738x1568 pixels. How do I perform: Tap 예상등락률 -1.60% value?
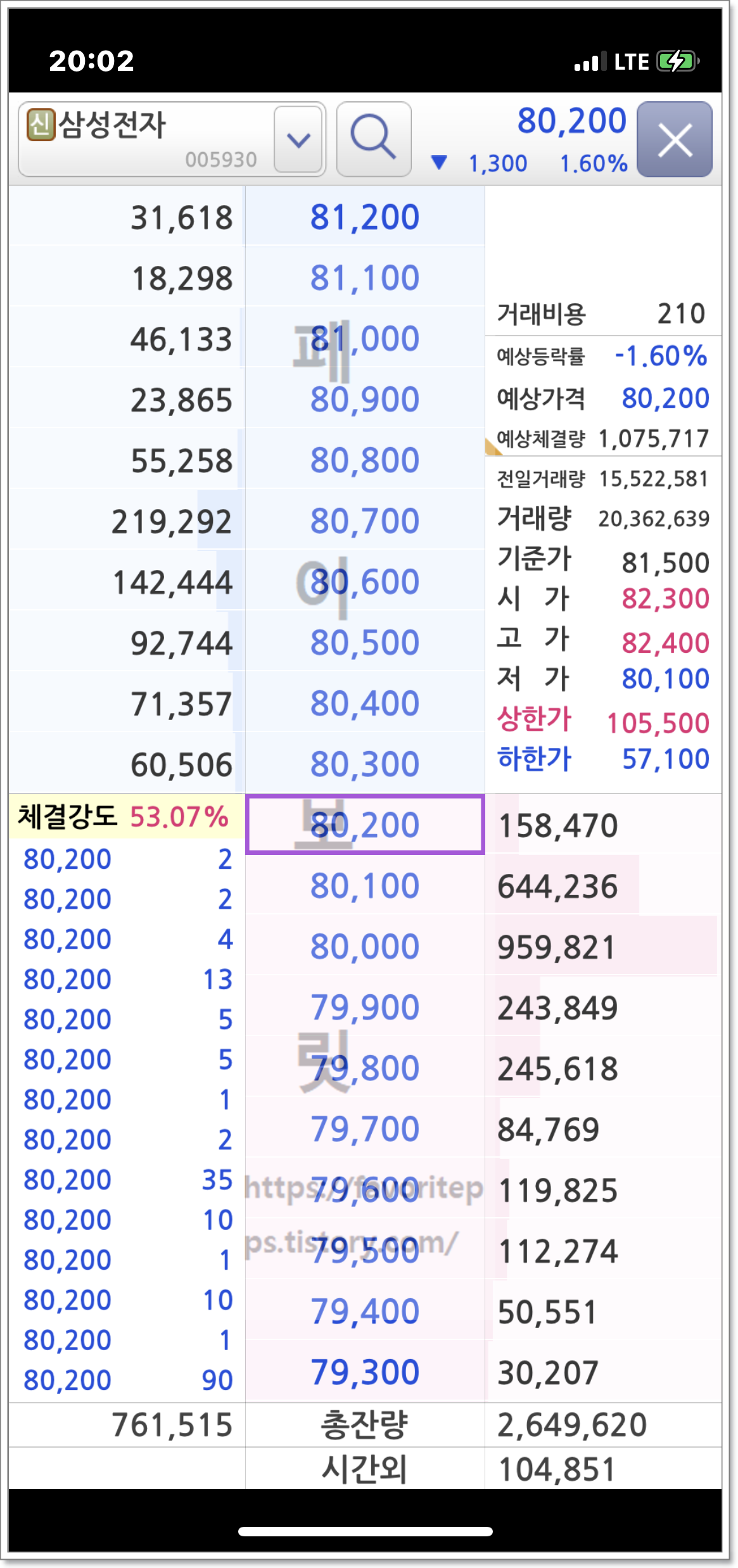coord(661,356)
